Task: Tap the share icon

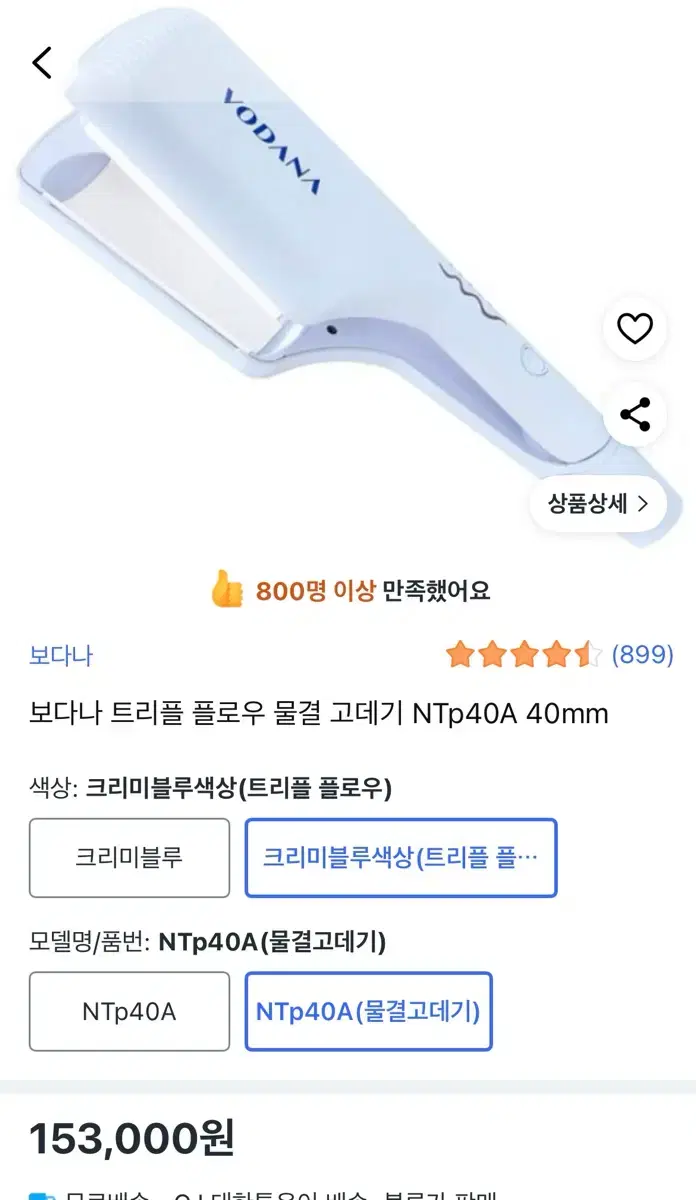Action: [x=635, y=414]
